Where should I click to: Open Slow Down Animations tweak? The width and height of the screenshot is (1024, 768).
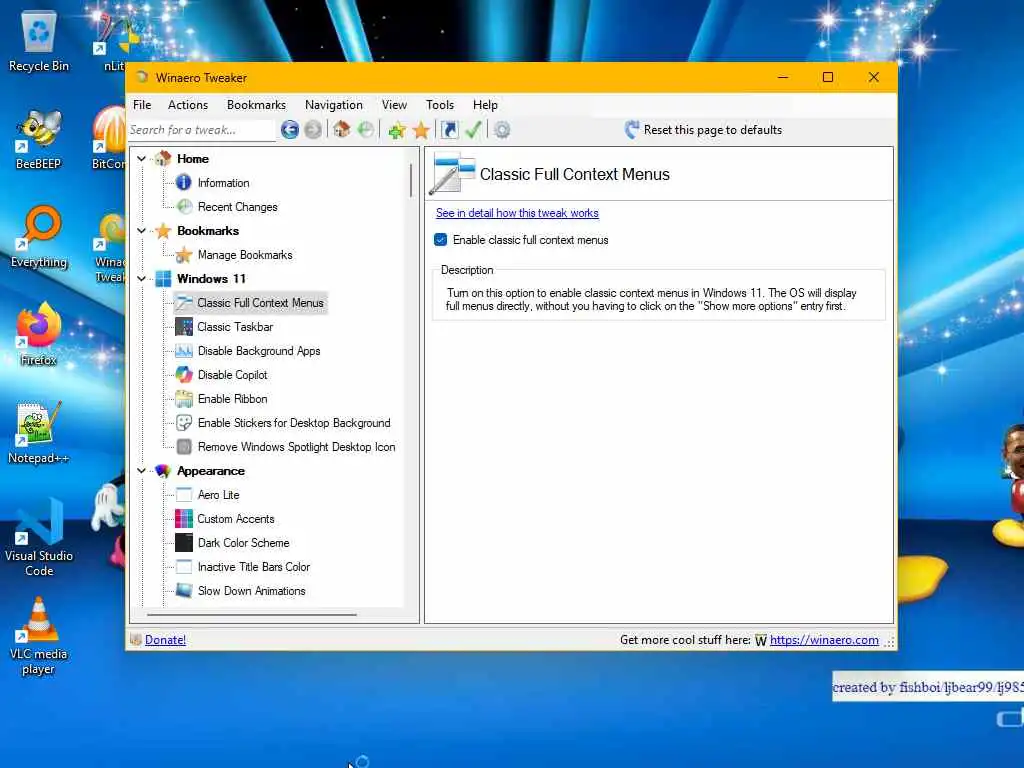click(251, 591)
